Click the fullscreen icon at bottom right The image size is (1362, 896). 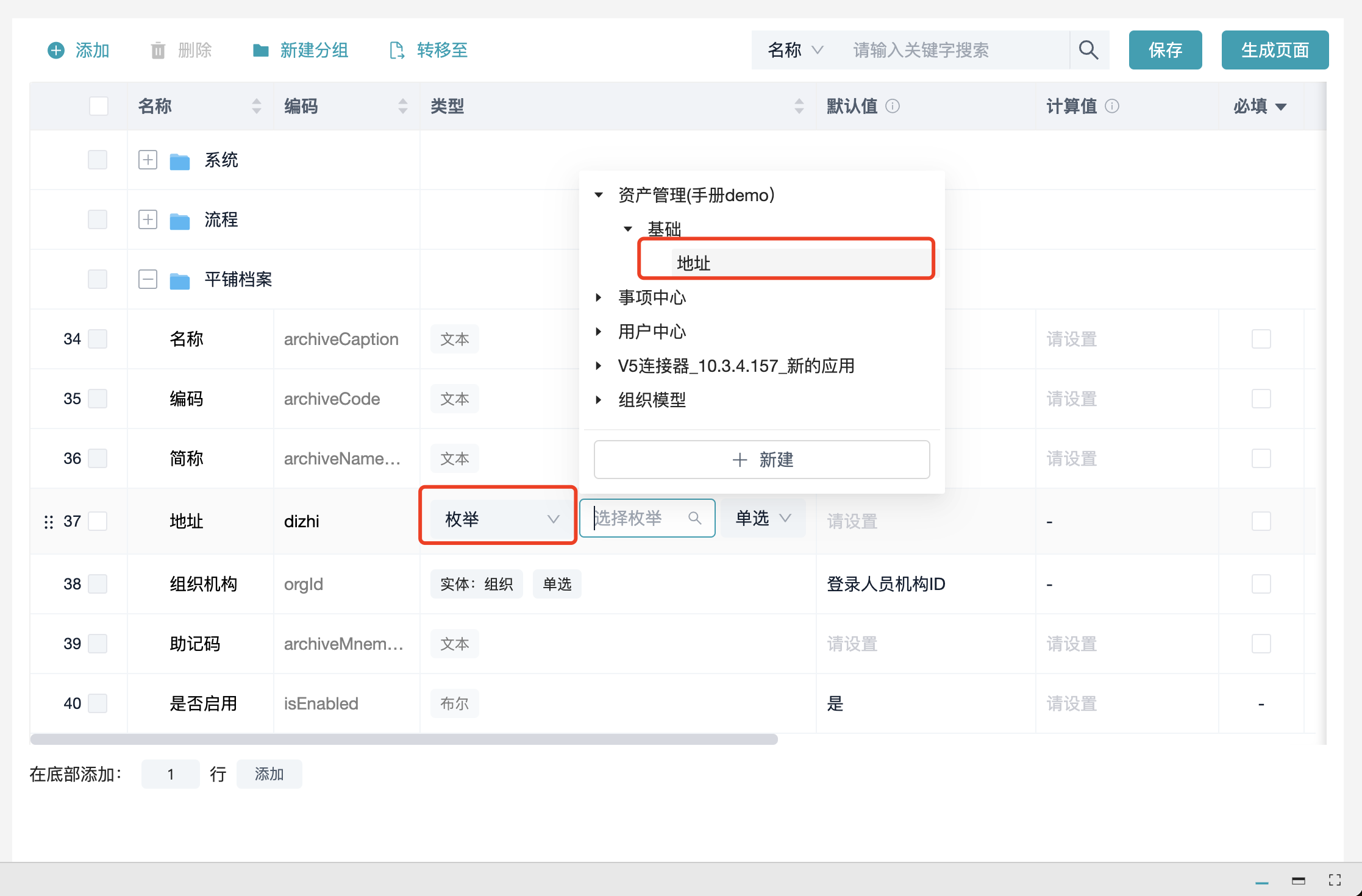click(1335, 880)
